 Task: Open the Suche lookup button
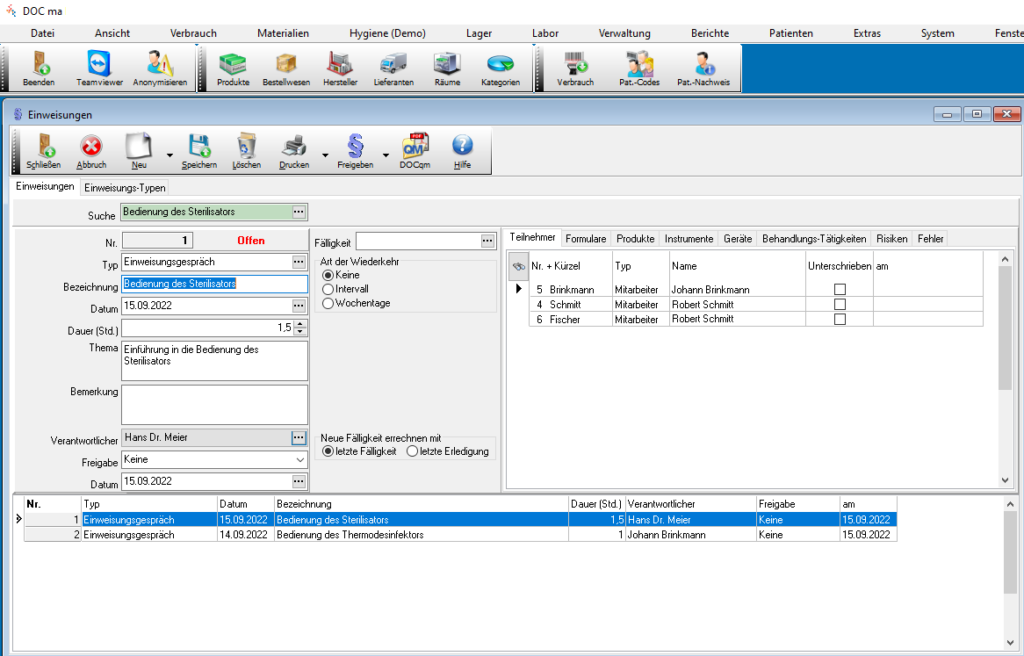[298, 212]
